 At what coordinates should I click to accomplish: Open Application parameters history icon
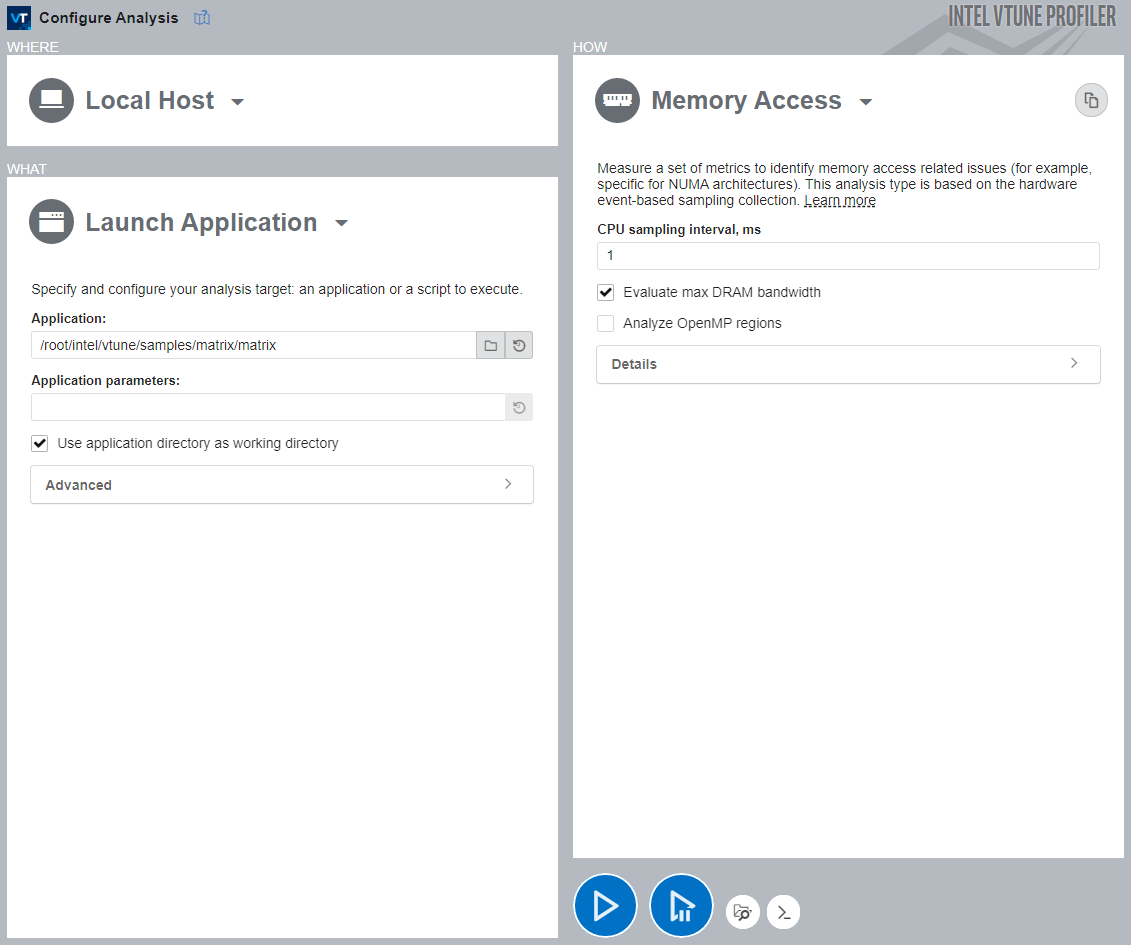pos(519,408)
